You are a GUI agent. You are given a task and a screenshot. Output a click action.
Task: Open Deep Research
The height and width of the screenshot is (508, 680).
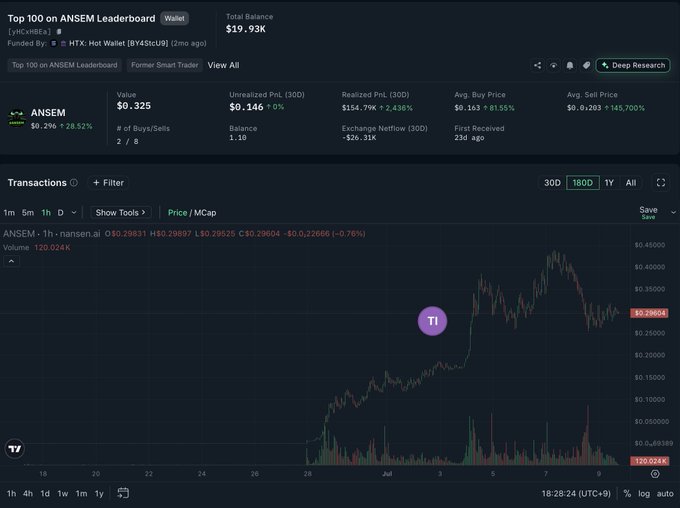(633, 65)
